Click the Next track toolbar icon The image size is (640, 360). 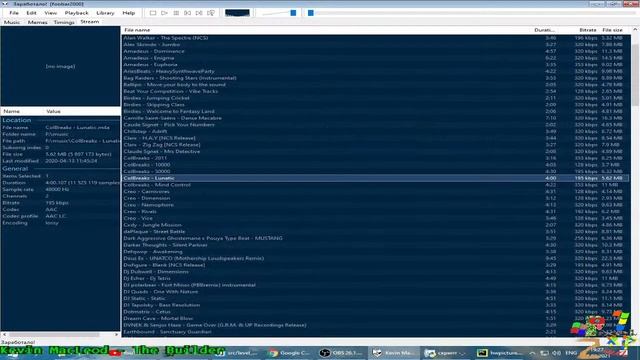click(199, 13)
